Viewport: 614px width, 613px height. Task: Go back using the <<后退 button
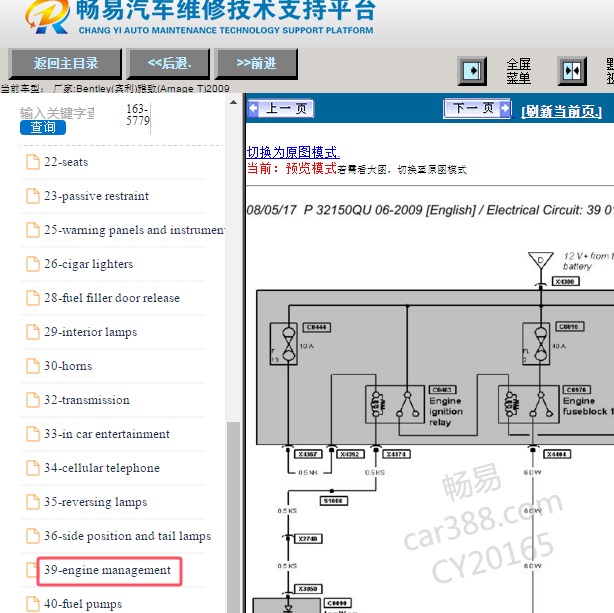pyautogui.click(x=169, y=63)
